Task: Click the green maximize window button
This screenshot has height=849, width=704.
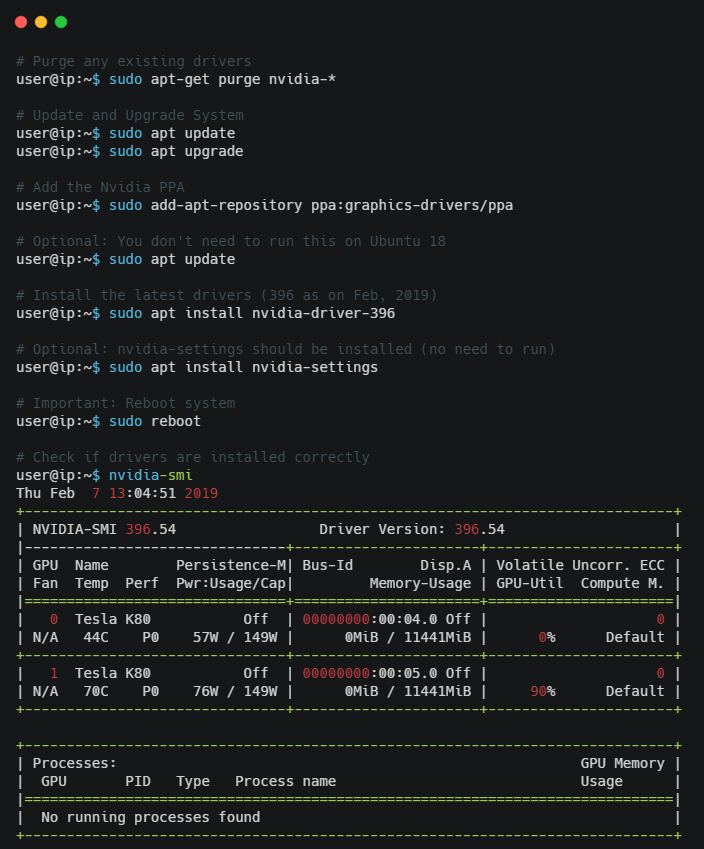Action: pos(61,22)
